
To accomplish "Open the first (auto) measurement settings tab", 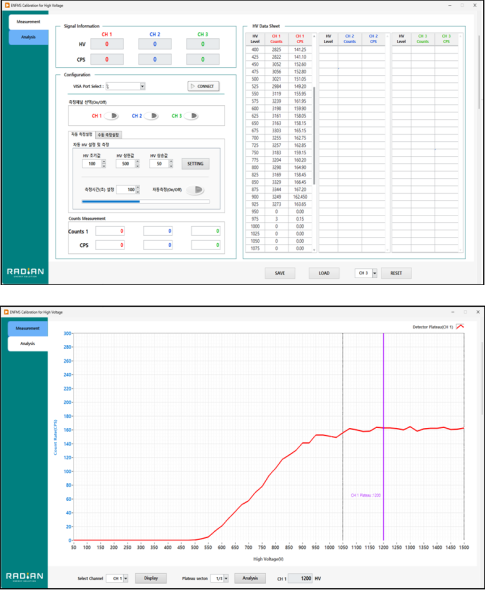I will pos(82,134).
